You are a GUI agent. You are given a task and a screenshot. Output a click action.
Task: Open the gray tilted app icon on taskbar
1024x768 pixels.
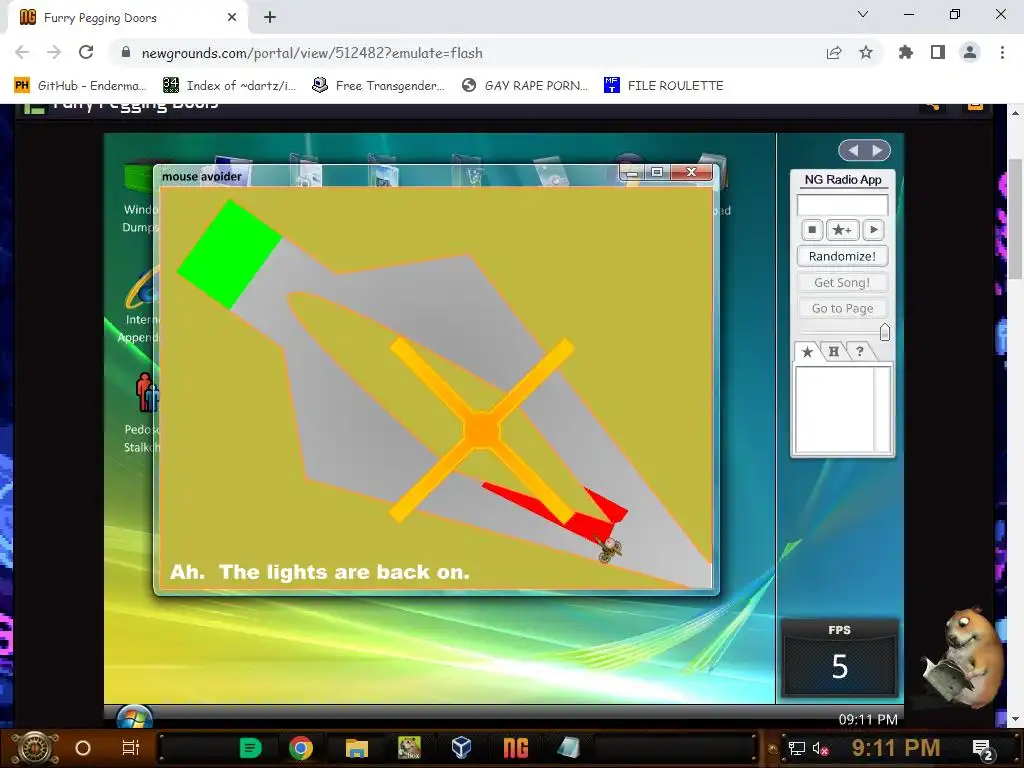click(568, 748)
